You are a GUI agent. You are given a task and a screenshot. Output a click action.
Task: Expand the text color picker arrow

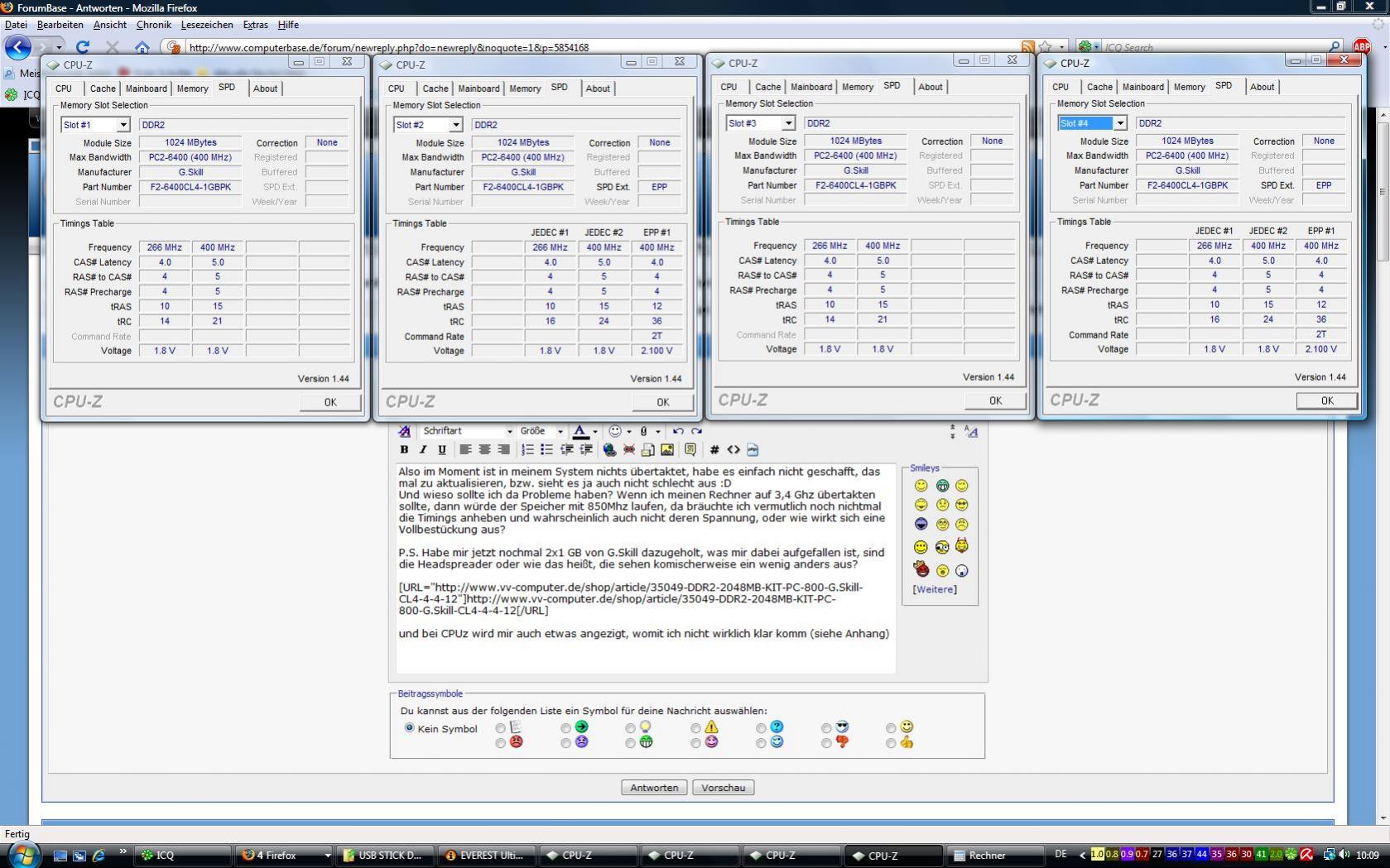point(595,431)
